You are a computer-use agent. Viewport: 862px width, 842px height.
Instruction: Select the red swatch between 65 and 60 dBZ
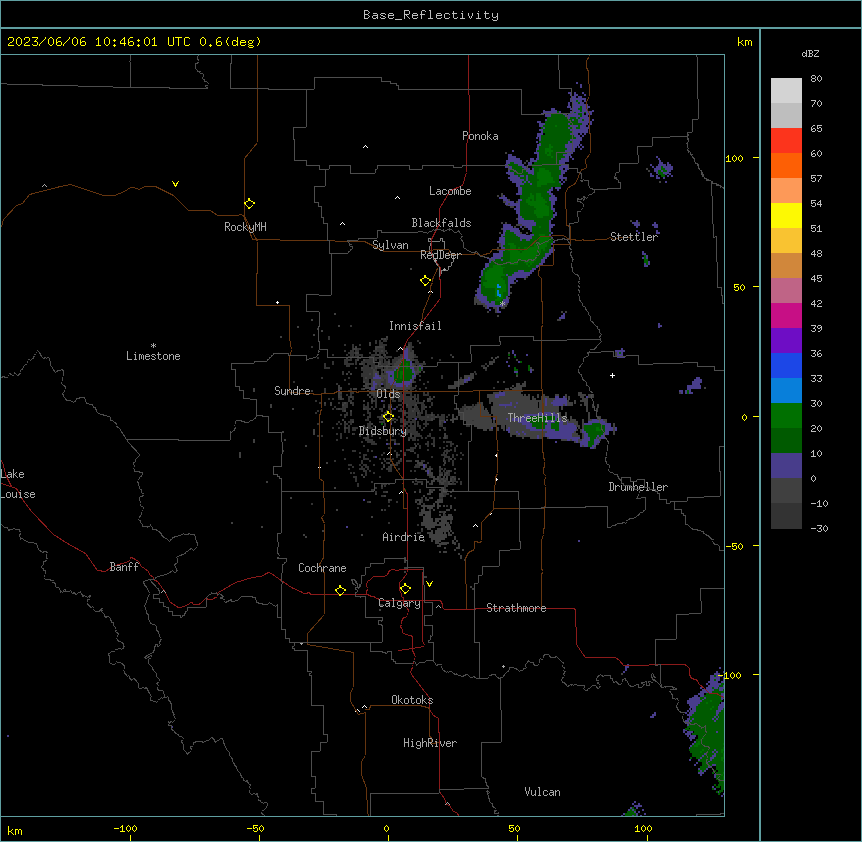[x=786, y=140]
